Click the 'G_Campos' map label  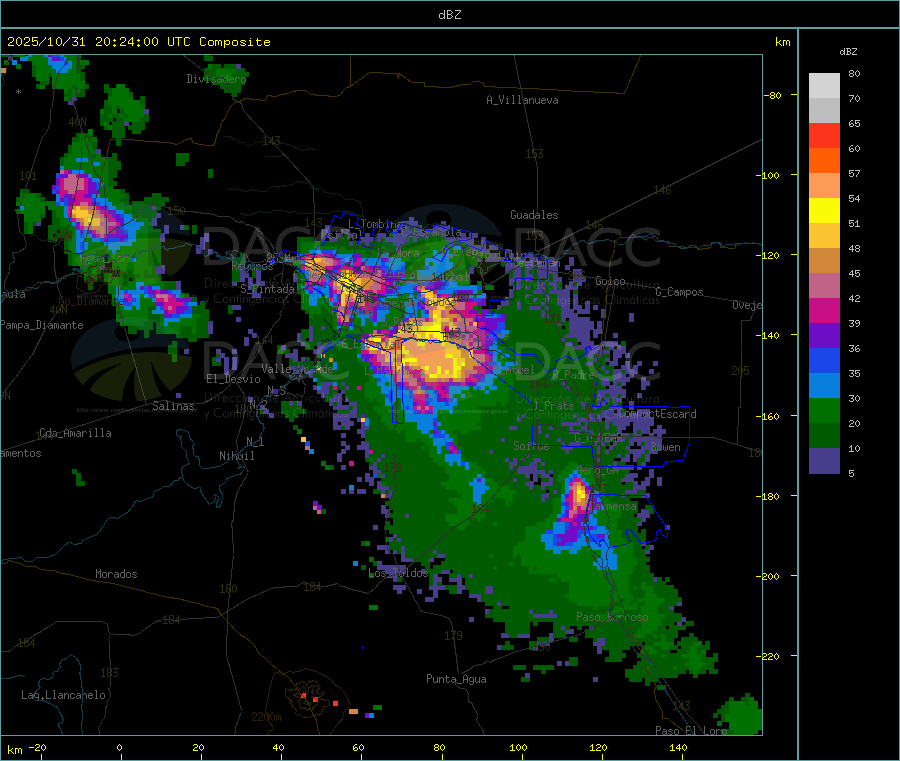679,292
